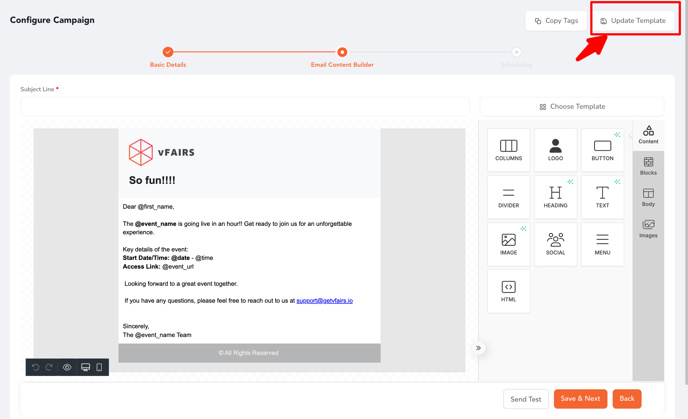The image size is (688, 419).
Task: Select the Columns content block
Action: (508, 150)
